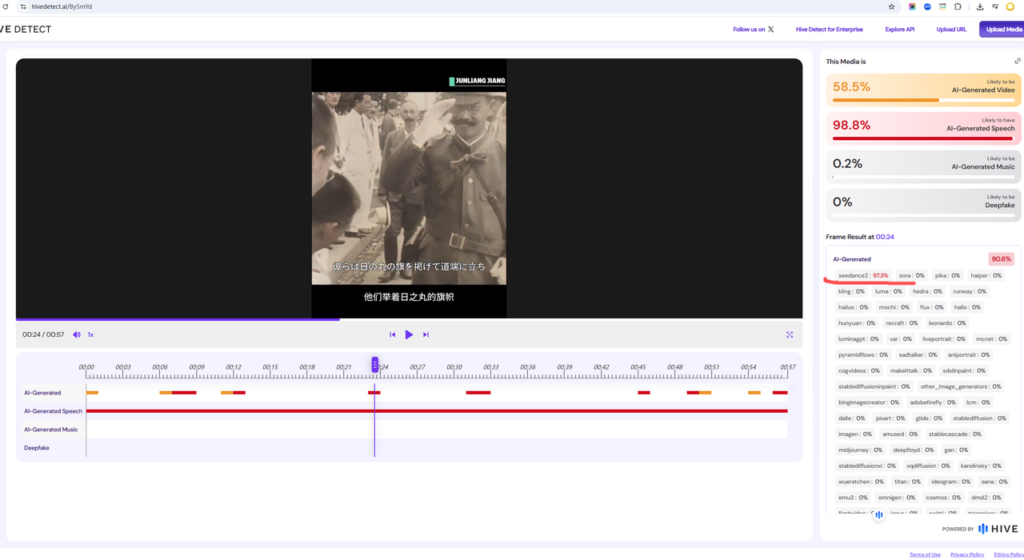The height and width of the screenshot is (560, 1024).
Task: Click the Upload Media button
Action: 1002,29
